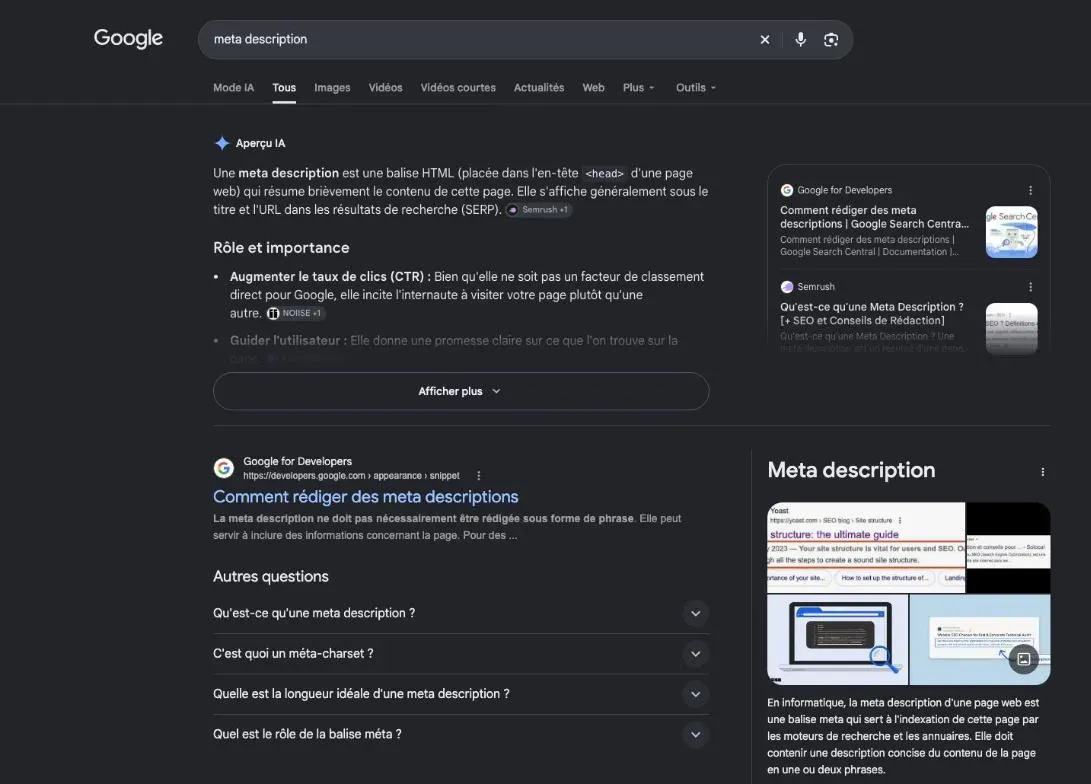Open Yoast structure guide image in knowledge panel

tap(866, 547)
